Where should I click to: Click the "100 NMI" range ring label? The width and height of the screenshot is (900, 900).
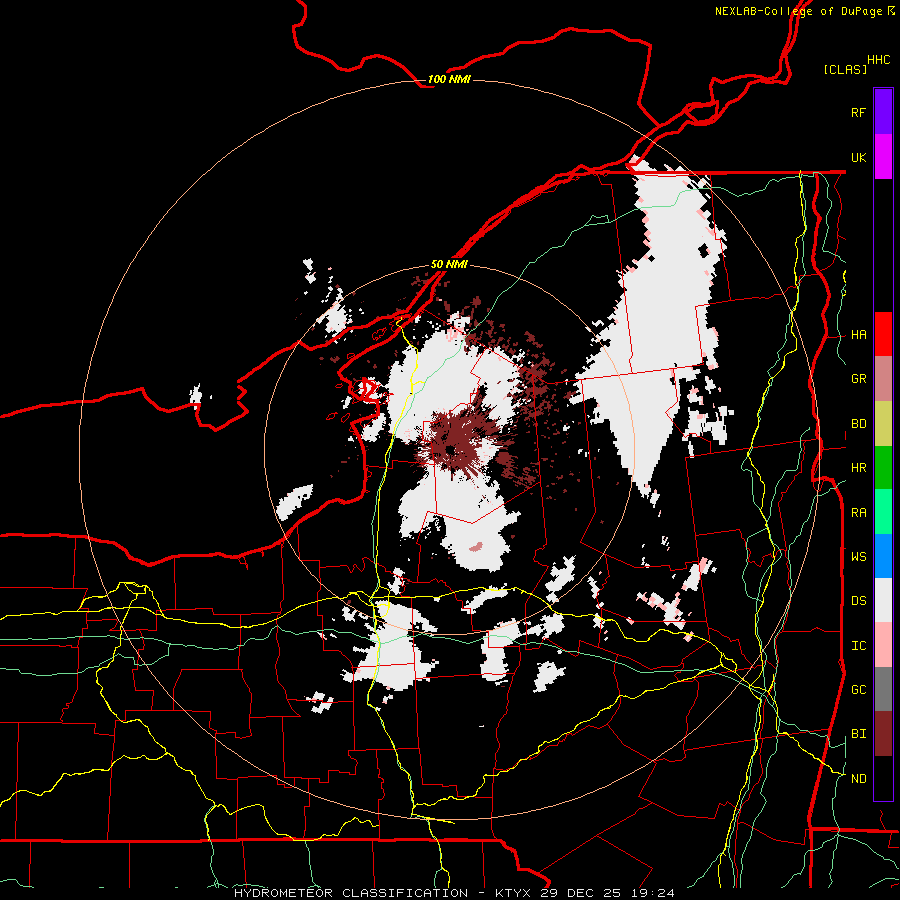click(x=449, y=79)
